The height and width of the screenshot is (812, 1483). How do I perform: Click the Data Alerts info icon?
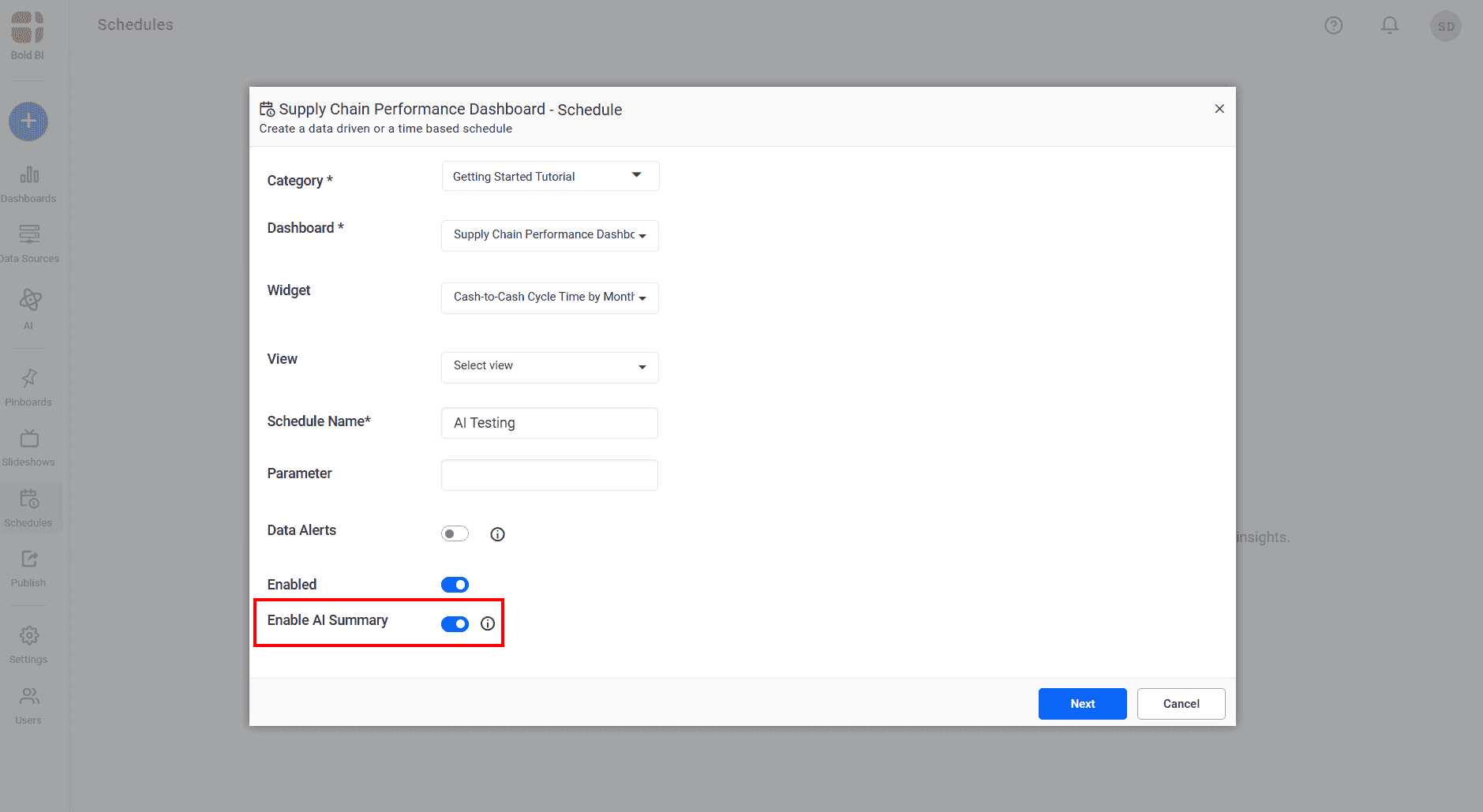(x=497, y=534)
